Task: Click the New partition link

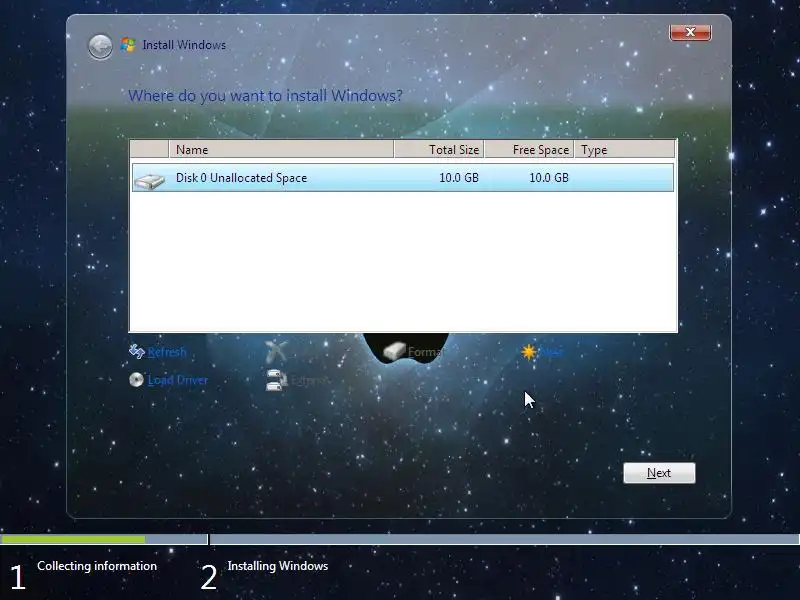Action: click(551, 352)
